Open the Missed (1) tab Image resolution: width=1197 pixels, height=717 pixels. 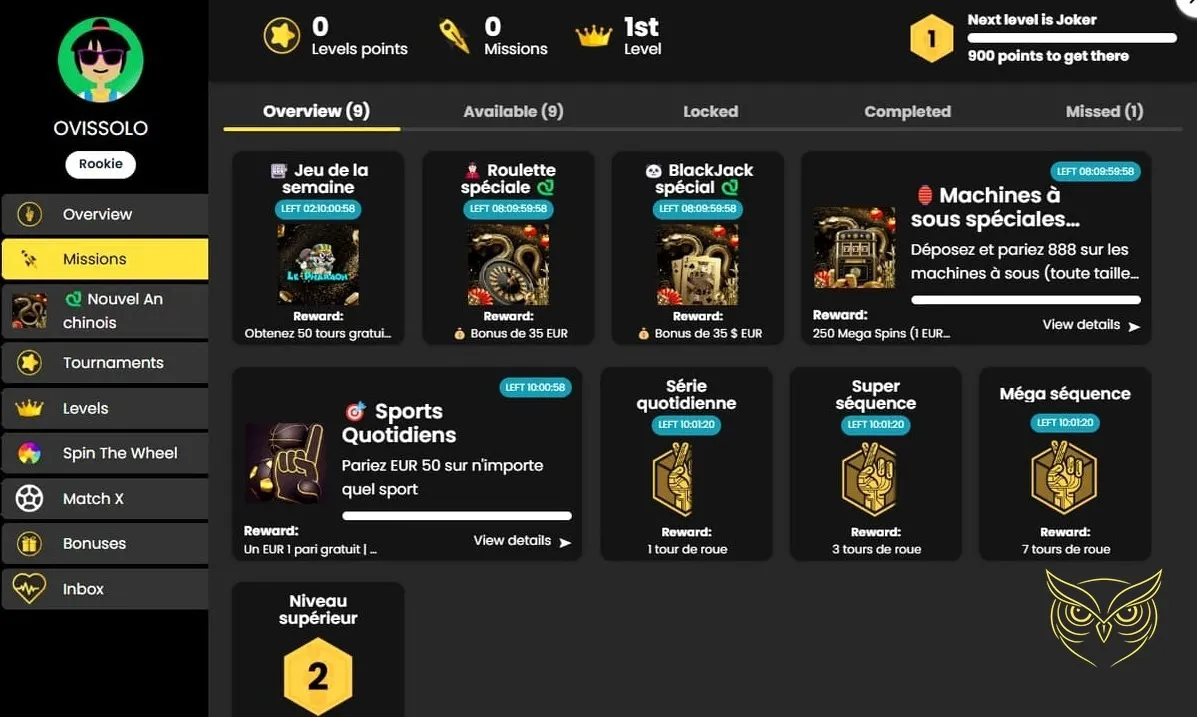[x=1104, y=111]
